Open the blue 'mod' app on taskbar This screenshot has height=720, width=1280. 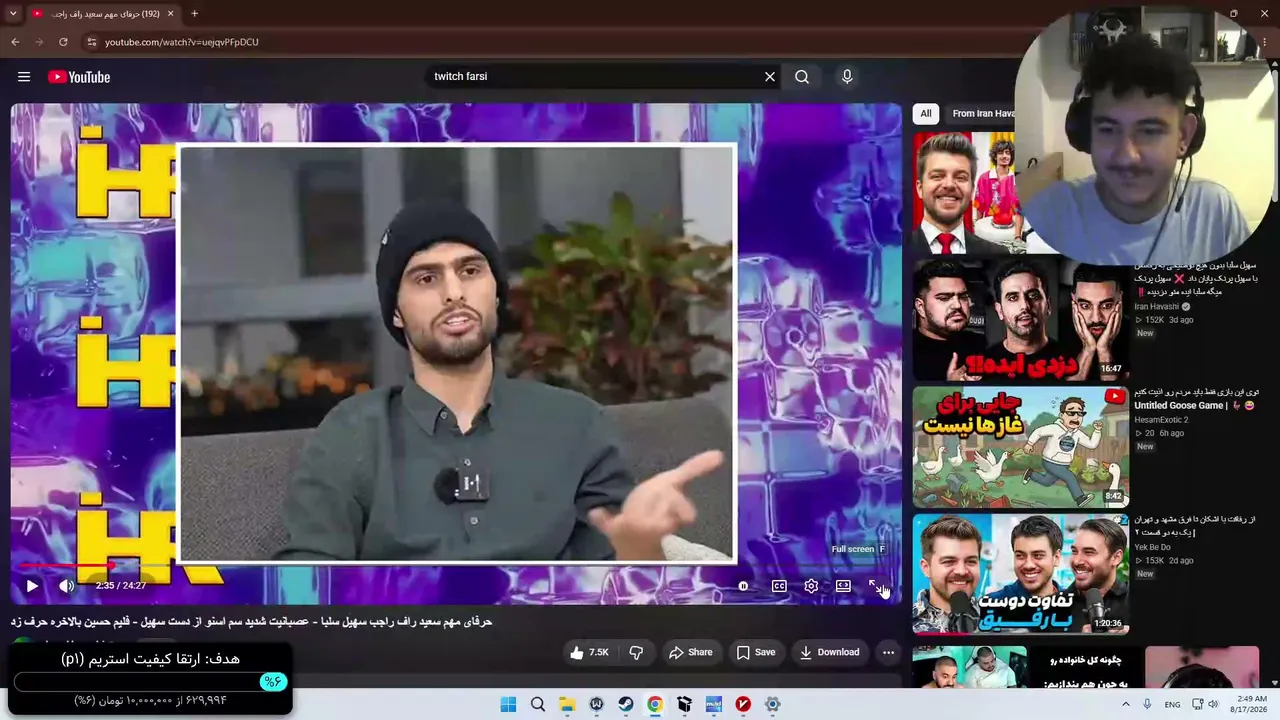[713, 704]
